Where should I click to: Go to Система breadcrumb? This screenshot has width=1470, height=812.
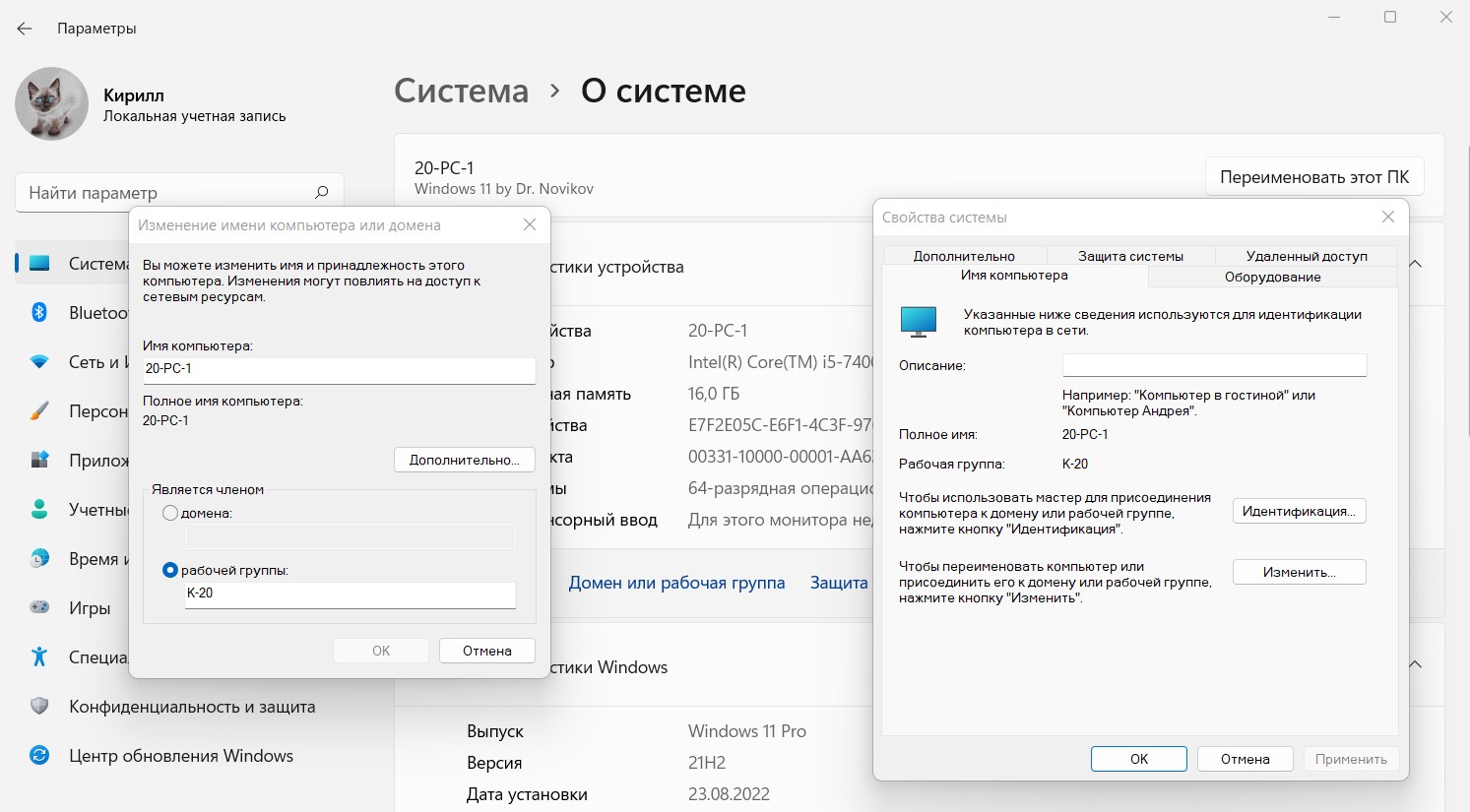[x=461, y=91]
